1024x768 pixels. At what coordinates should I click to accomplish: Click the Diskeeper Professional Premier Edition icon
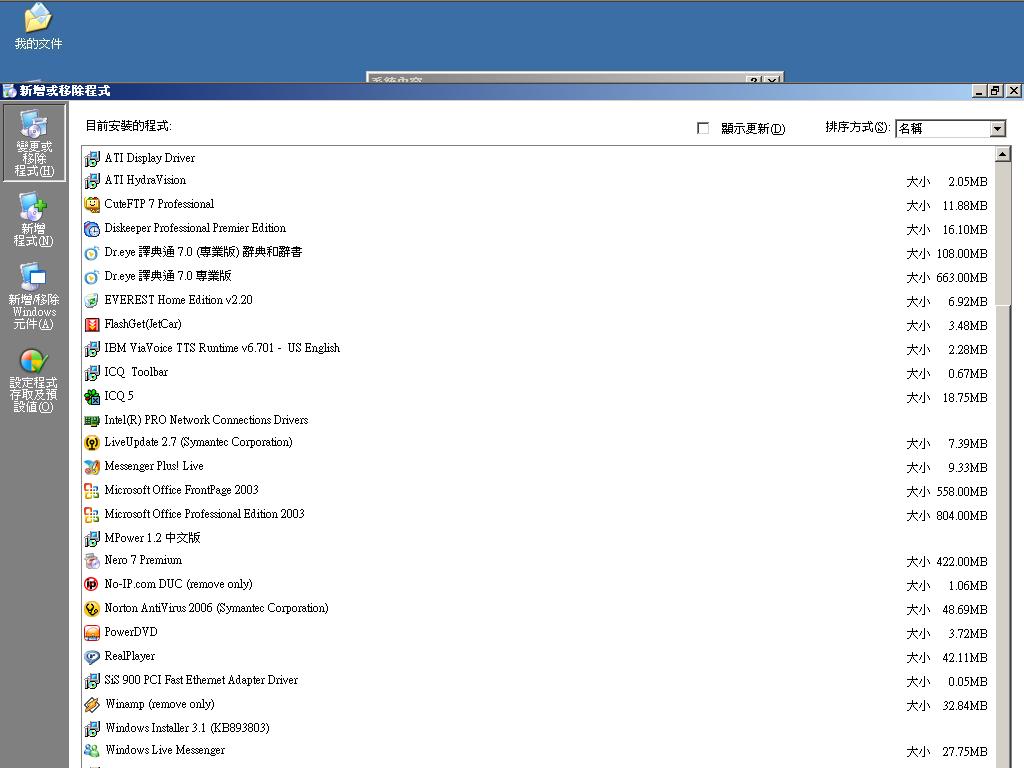(92, 229)
